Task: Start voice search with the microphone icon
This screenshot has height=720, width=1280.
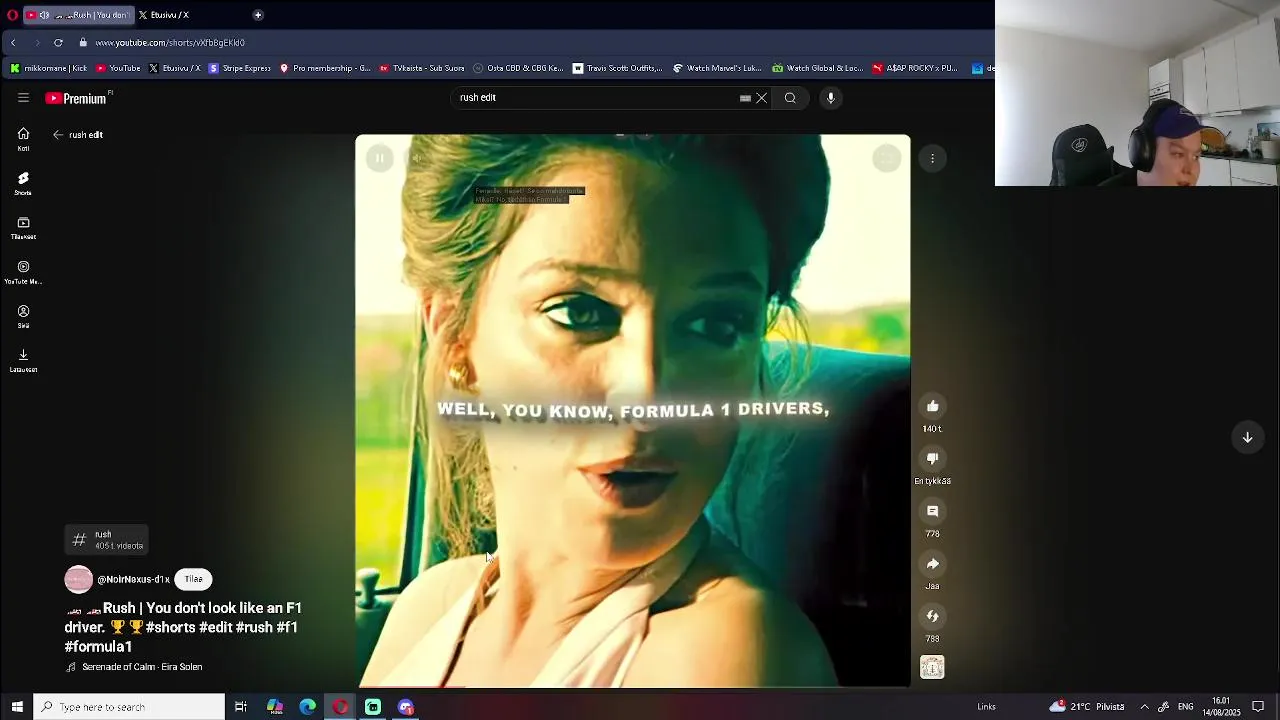Action: 830,98
